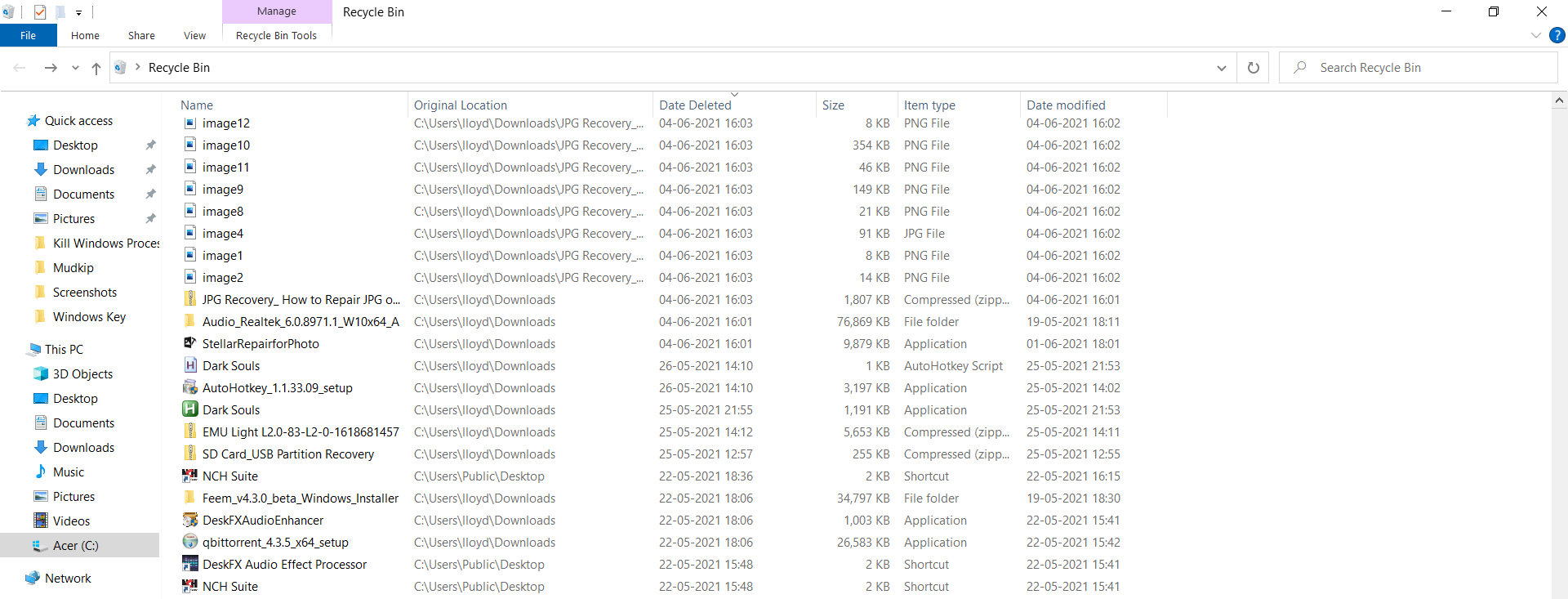Open the Recent locations dropdown arrow

click(x=75, y=68)
